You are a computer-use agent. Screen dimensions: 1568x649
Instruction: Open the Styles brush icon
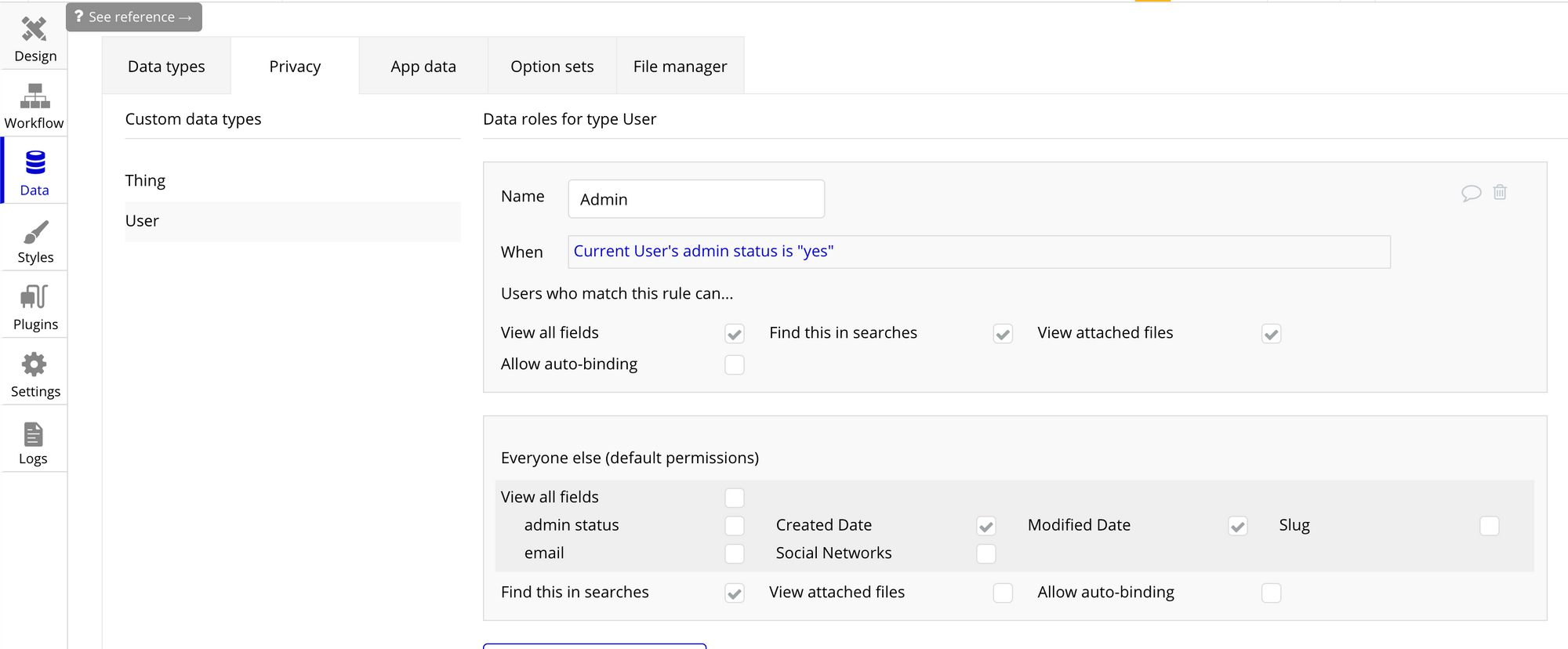pos(34,233)
